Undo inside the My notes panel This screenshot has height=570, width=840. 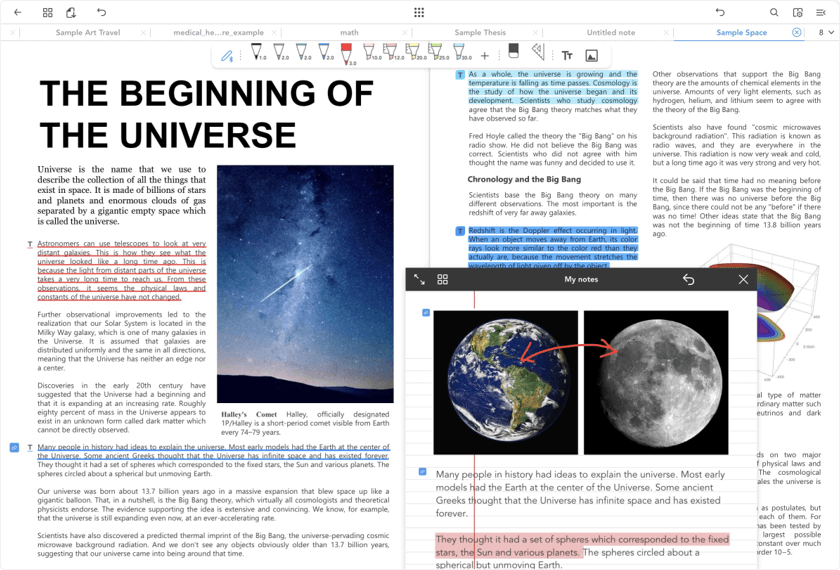pos(688,279)
